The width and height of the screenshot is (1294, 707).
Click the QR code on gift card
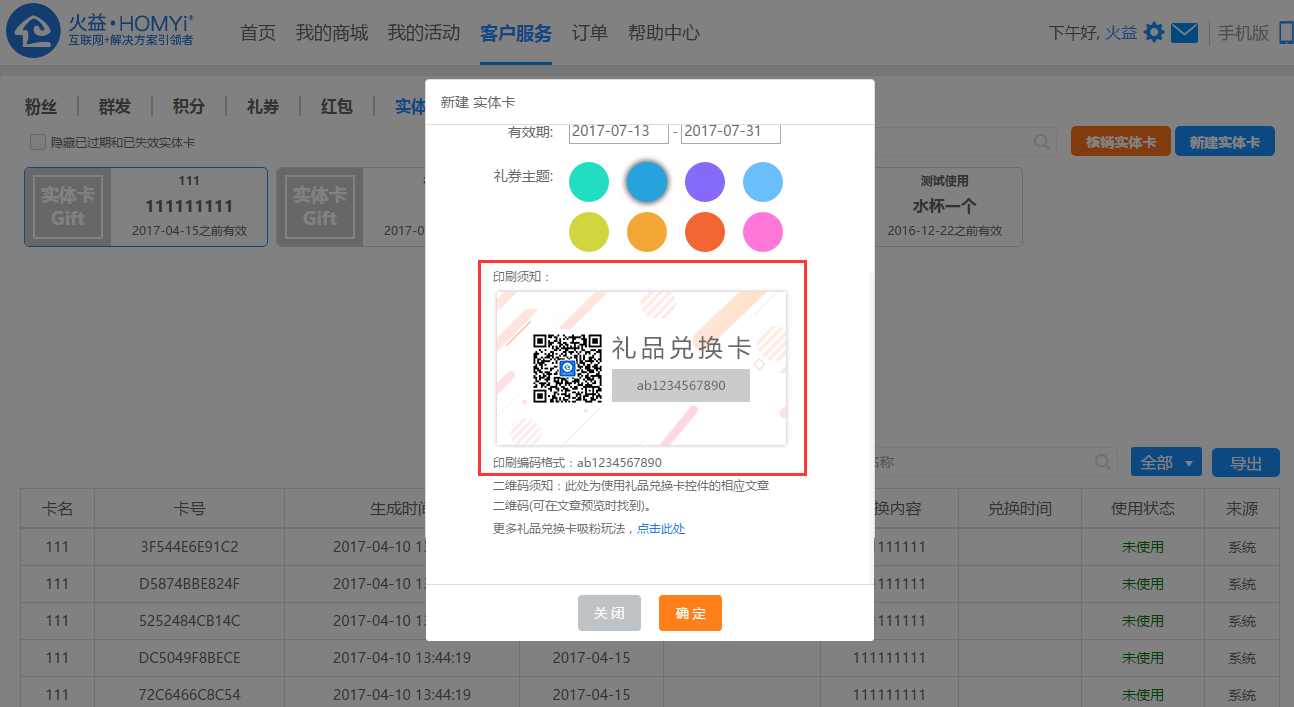567,368
